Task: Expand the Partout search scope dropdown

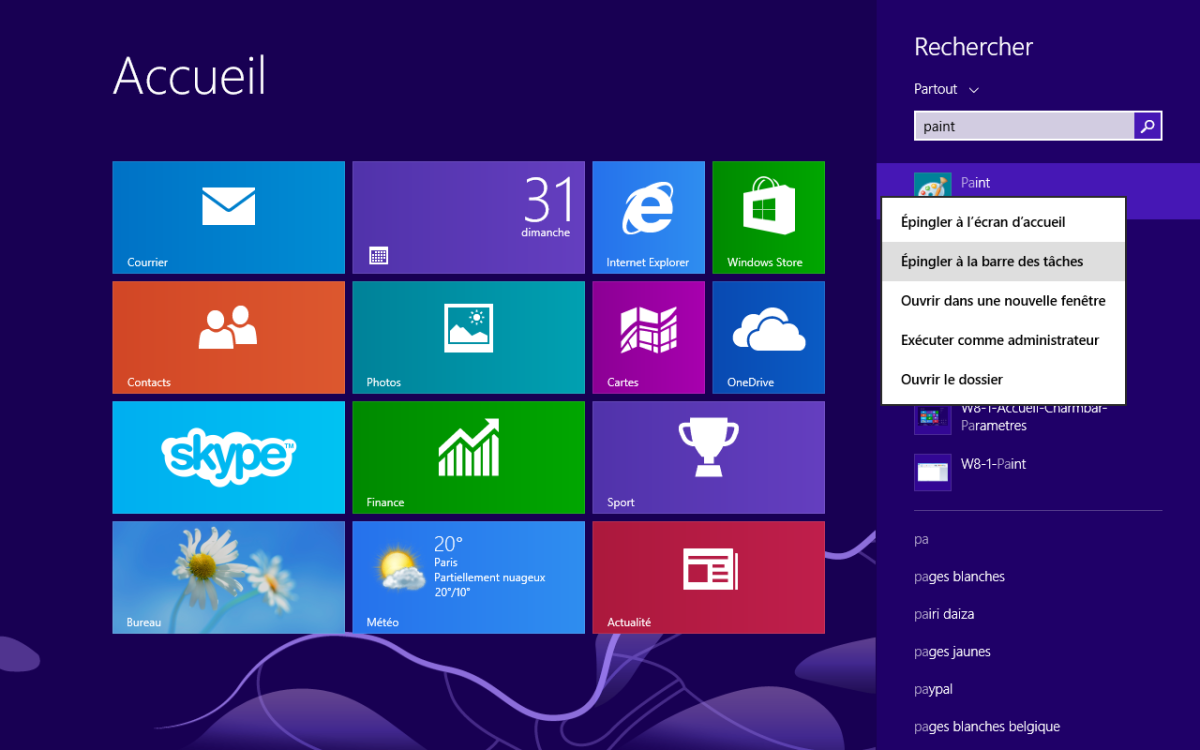Action: (x=946, y=89)
